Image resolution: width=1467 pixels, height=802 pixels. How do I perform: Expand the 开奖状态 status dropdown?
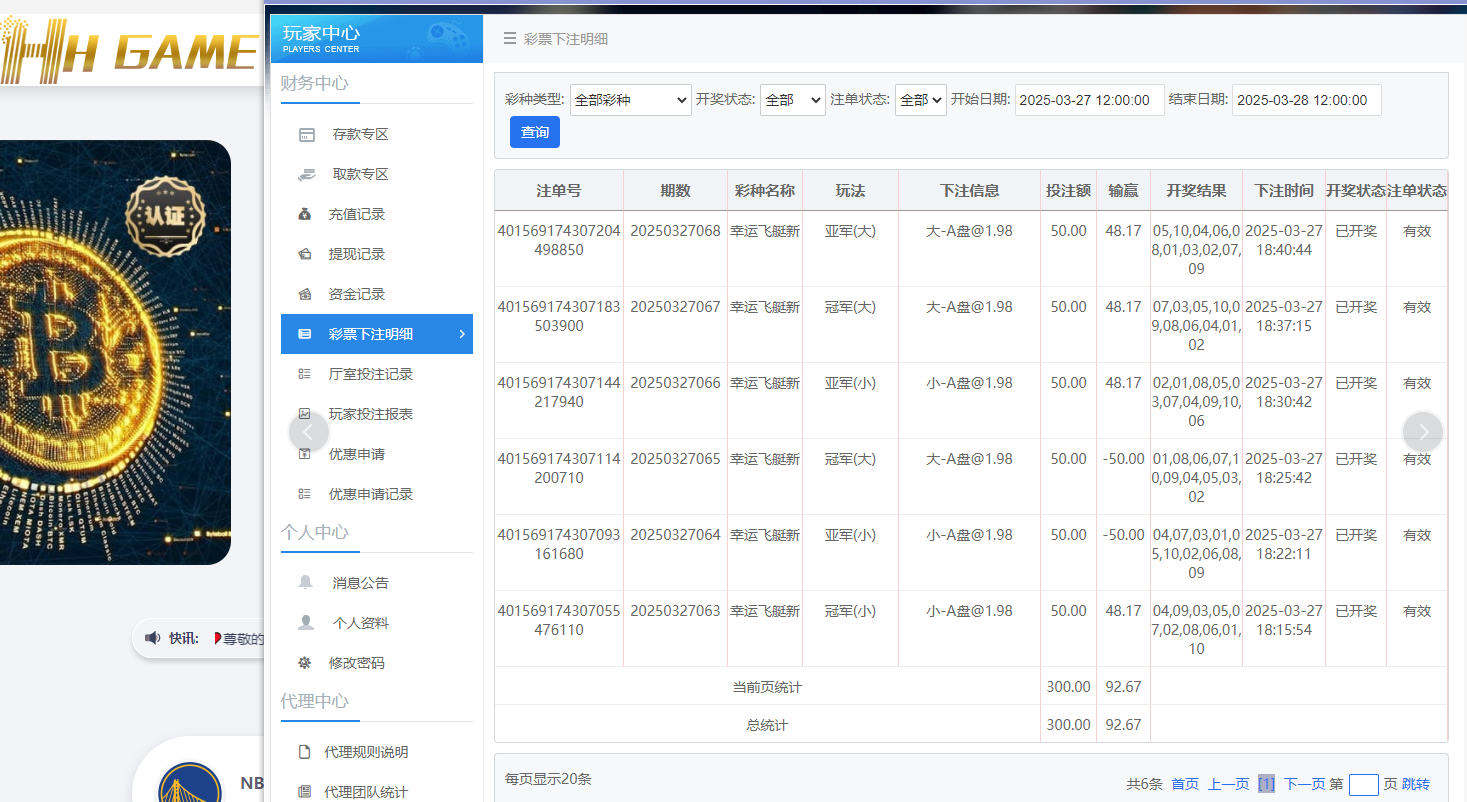coord(792,100)
